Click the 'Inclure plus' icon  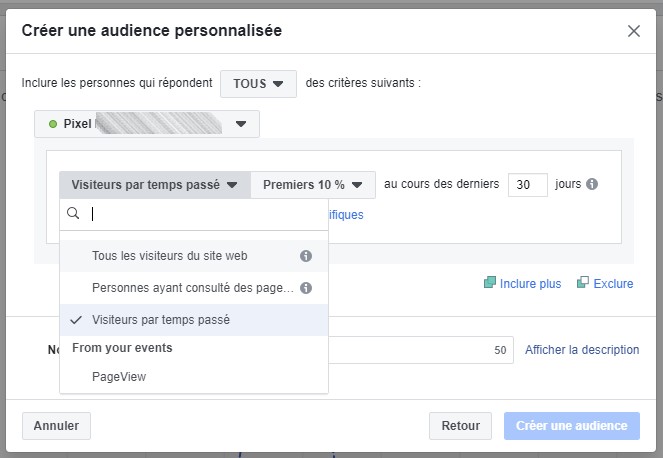coord(490,284)
